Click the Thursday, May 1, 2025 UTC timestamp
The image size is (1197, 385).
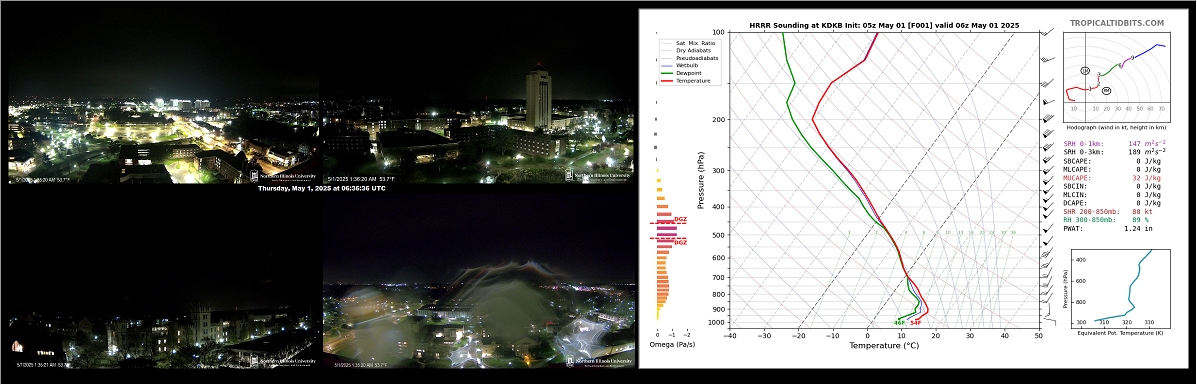[x=321, y=188]
